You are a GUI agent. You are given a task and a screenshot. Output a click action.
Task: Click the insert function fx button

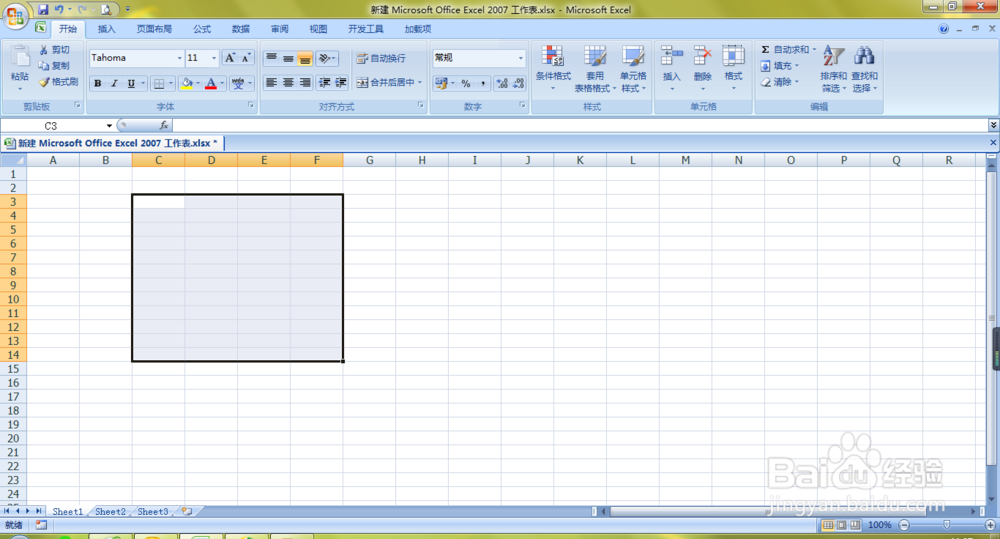pyautogui.click(x=164, y=126)
